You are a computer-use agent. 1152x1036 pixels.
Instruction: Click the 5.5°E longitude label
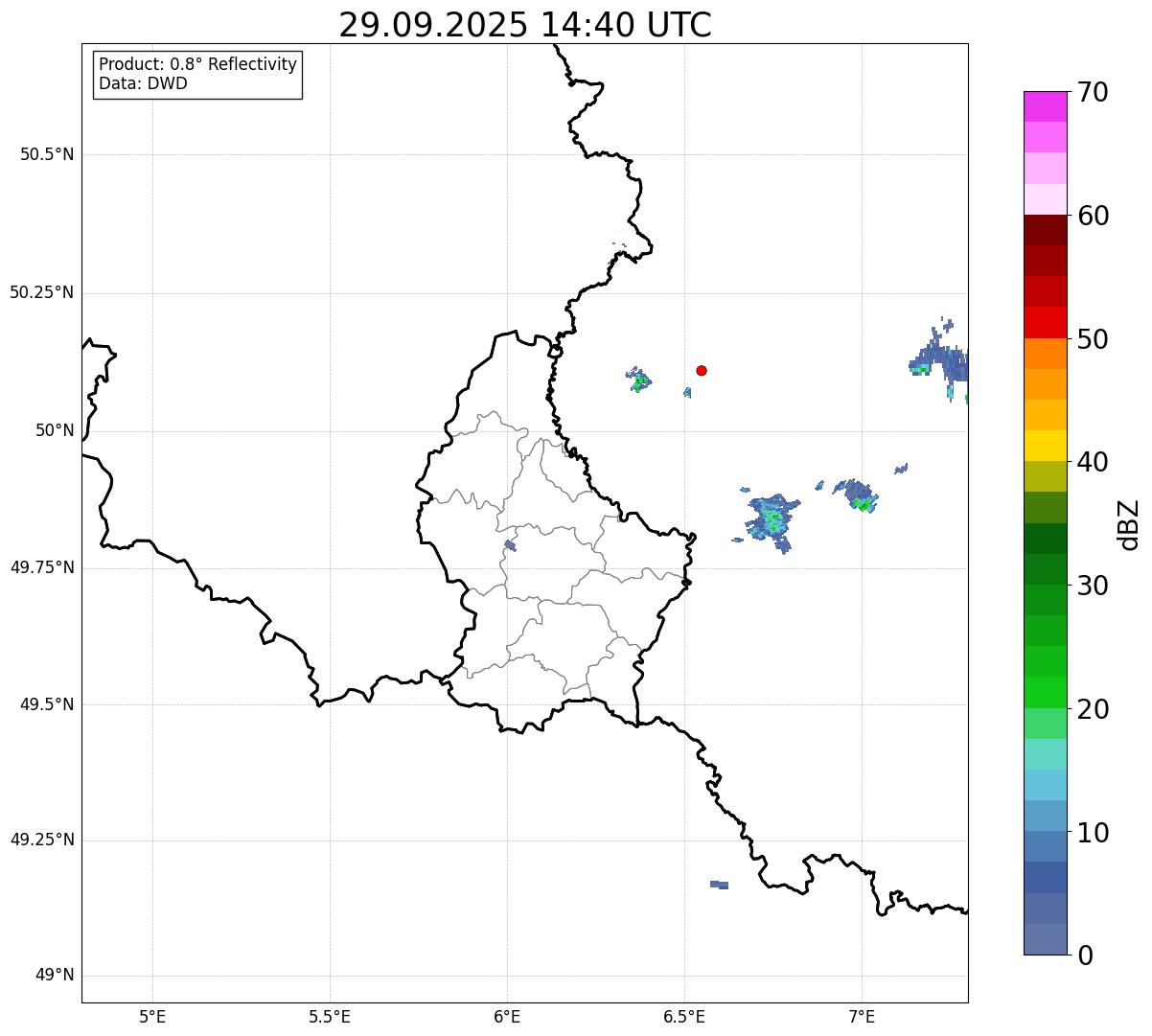pyautogui.click(x=330, y=1016)
